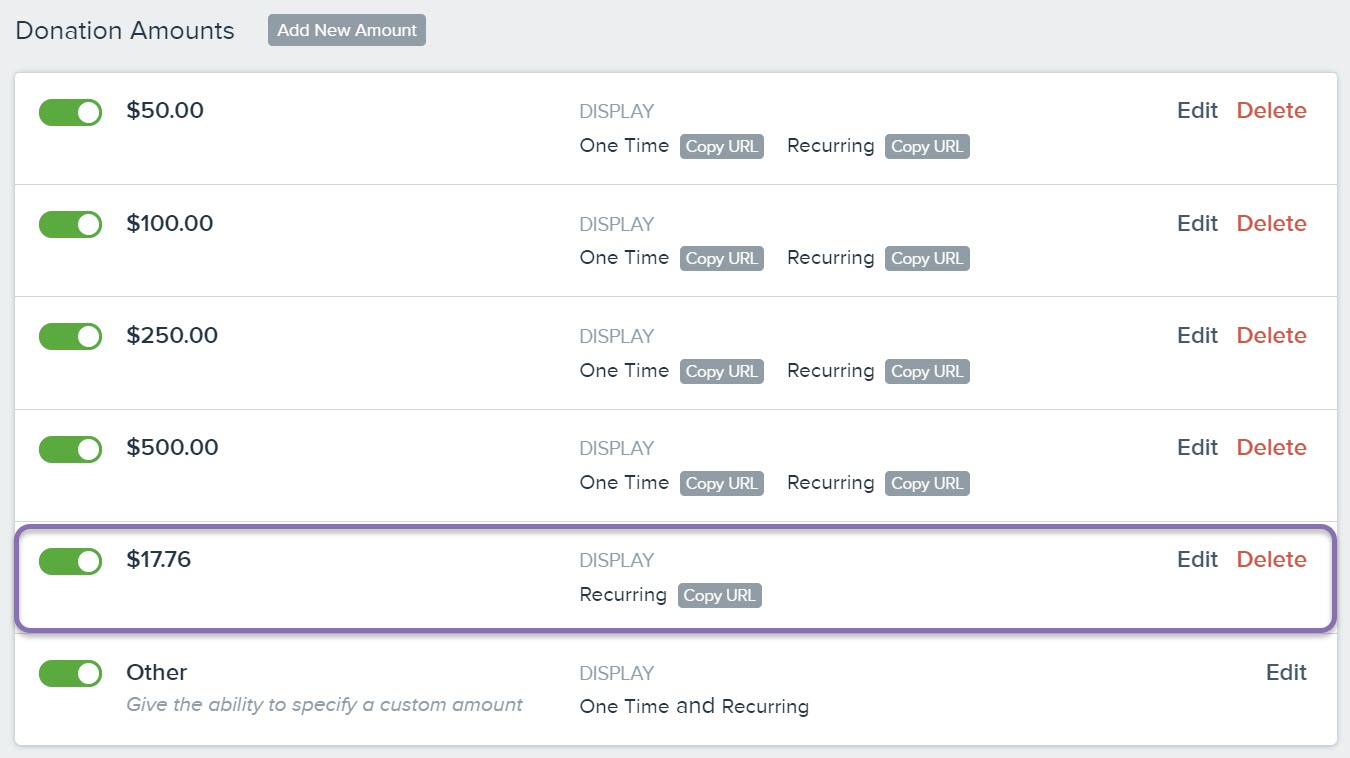The height and width of the screenshot is (758, 1350).
Task: Toggle off the $50.00 donation amount
Action: pyautogui.click(x=70, y=112)
